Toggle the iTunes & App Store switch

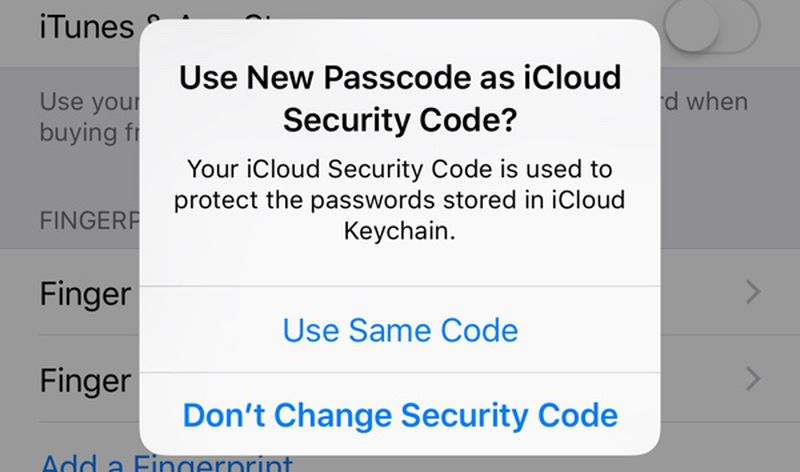[712, 26]
